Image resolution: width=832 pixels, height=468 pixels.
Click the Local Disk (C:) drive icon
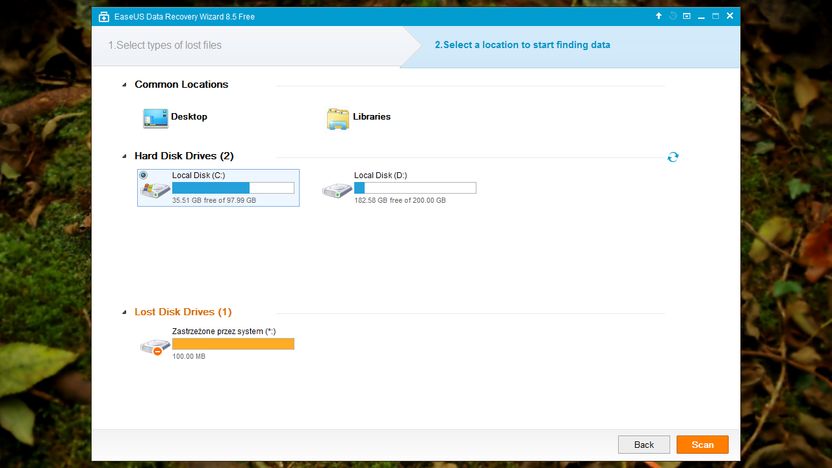(155, 189)
